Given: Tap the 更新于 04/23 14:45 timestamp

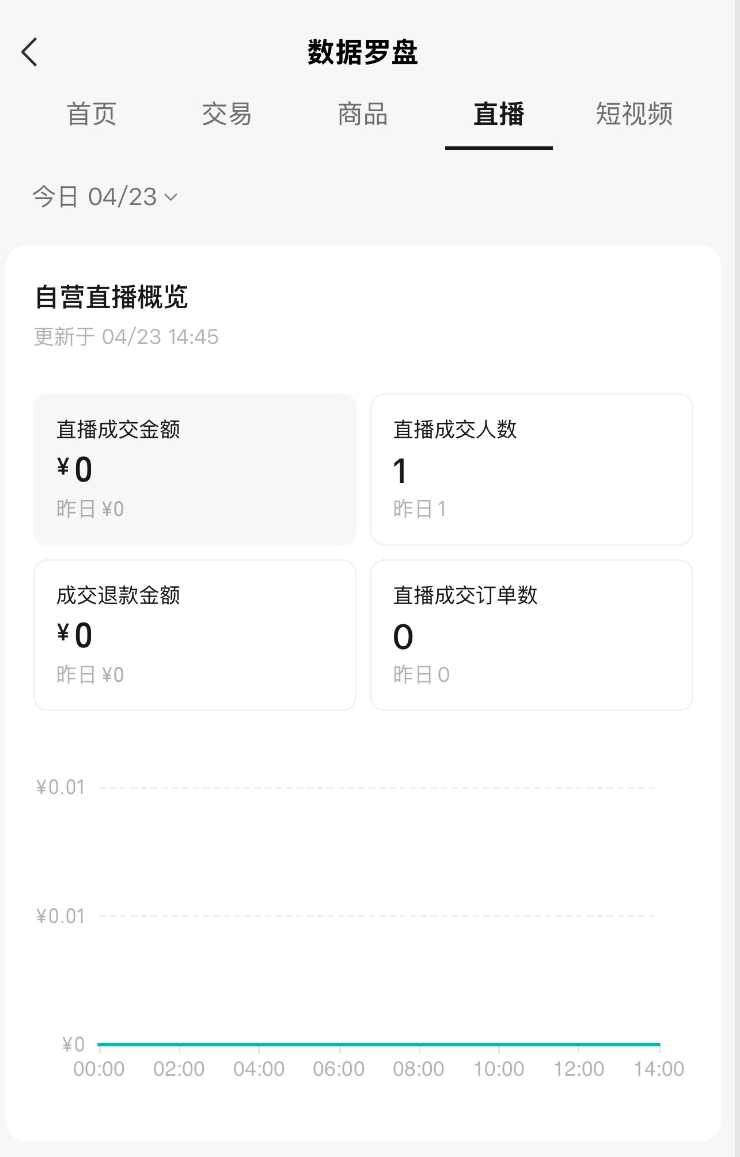Looking at the screenshot, I should click(126, 337).
